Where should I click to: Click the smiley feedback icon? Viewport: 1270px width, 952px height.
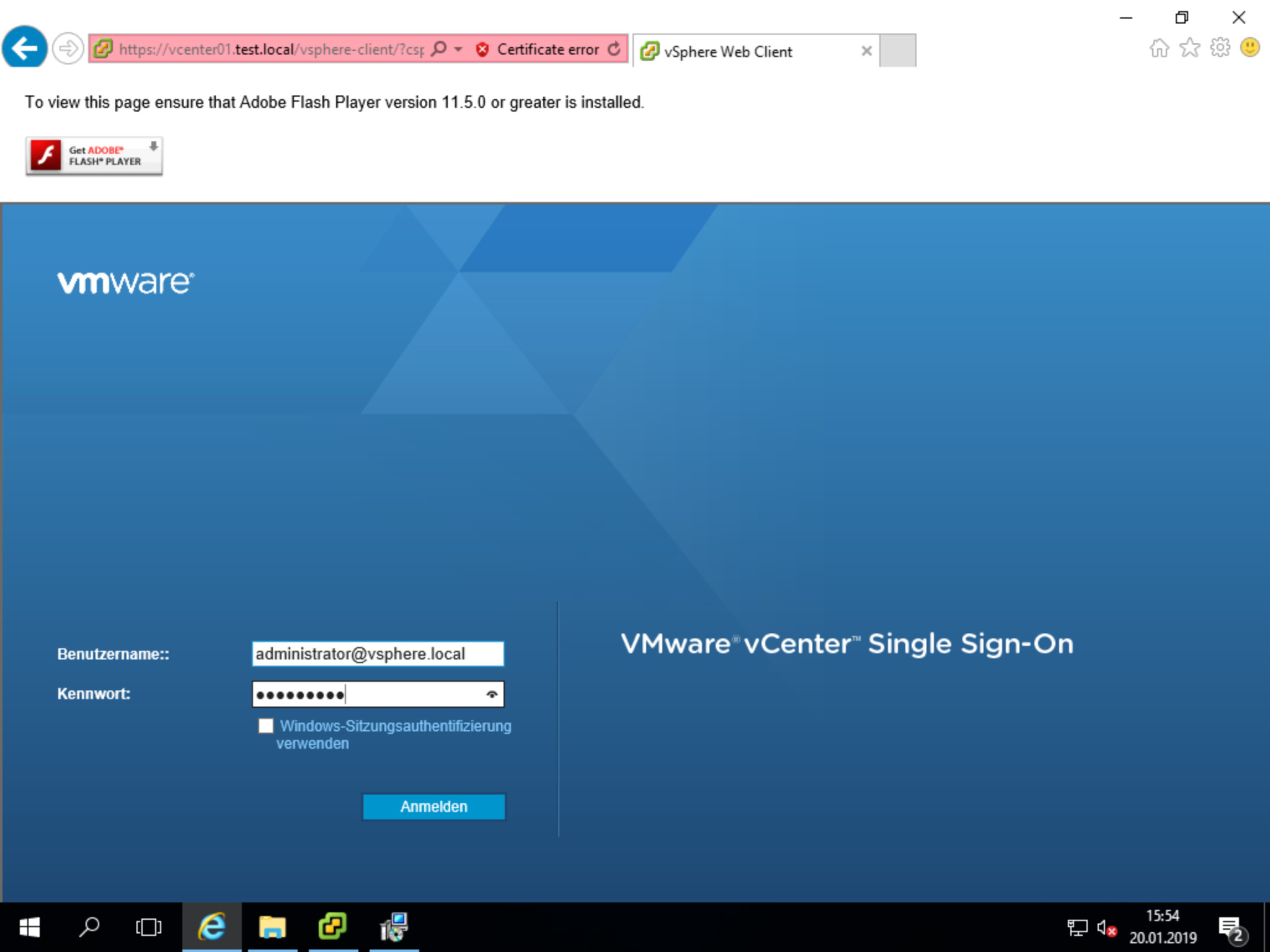(1250, 48)
